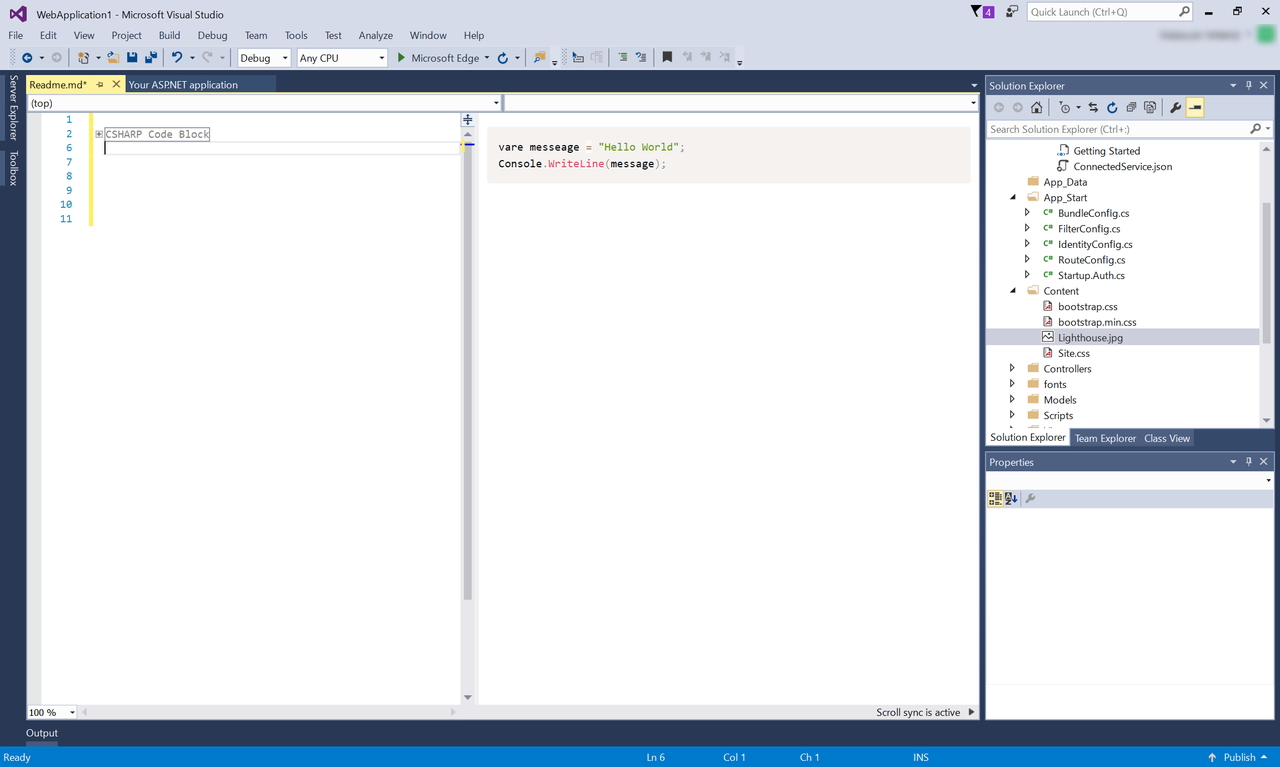The height and width of the screenshot is (767, 1280).
Task: Close the Readme.md tab
Action: pos(116,85)
